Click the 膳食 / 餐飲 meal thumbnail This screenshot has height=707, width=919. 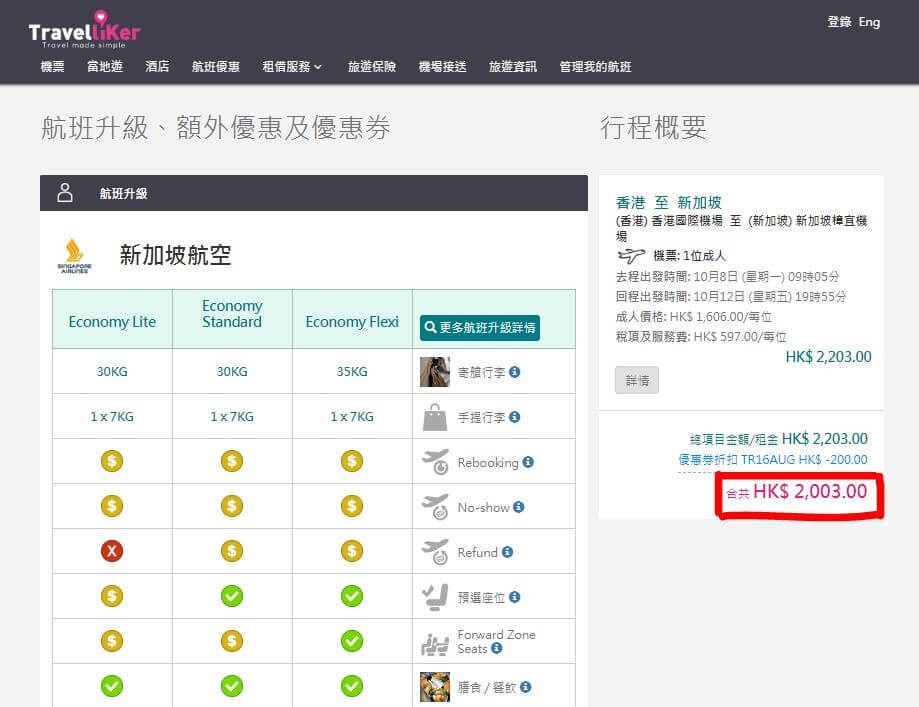435,687
